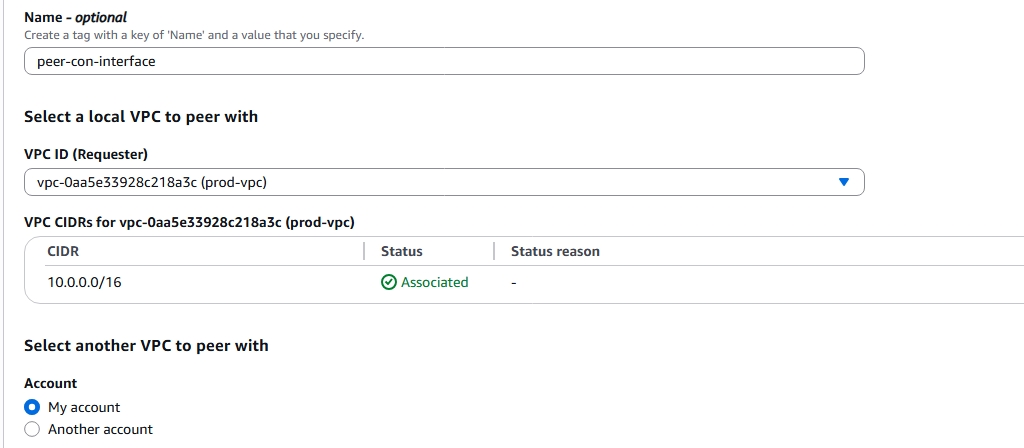Click the divider between CIDR and Status columns
Screen dimensions: 1024x448
click(x=365, y=251)
